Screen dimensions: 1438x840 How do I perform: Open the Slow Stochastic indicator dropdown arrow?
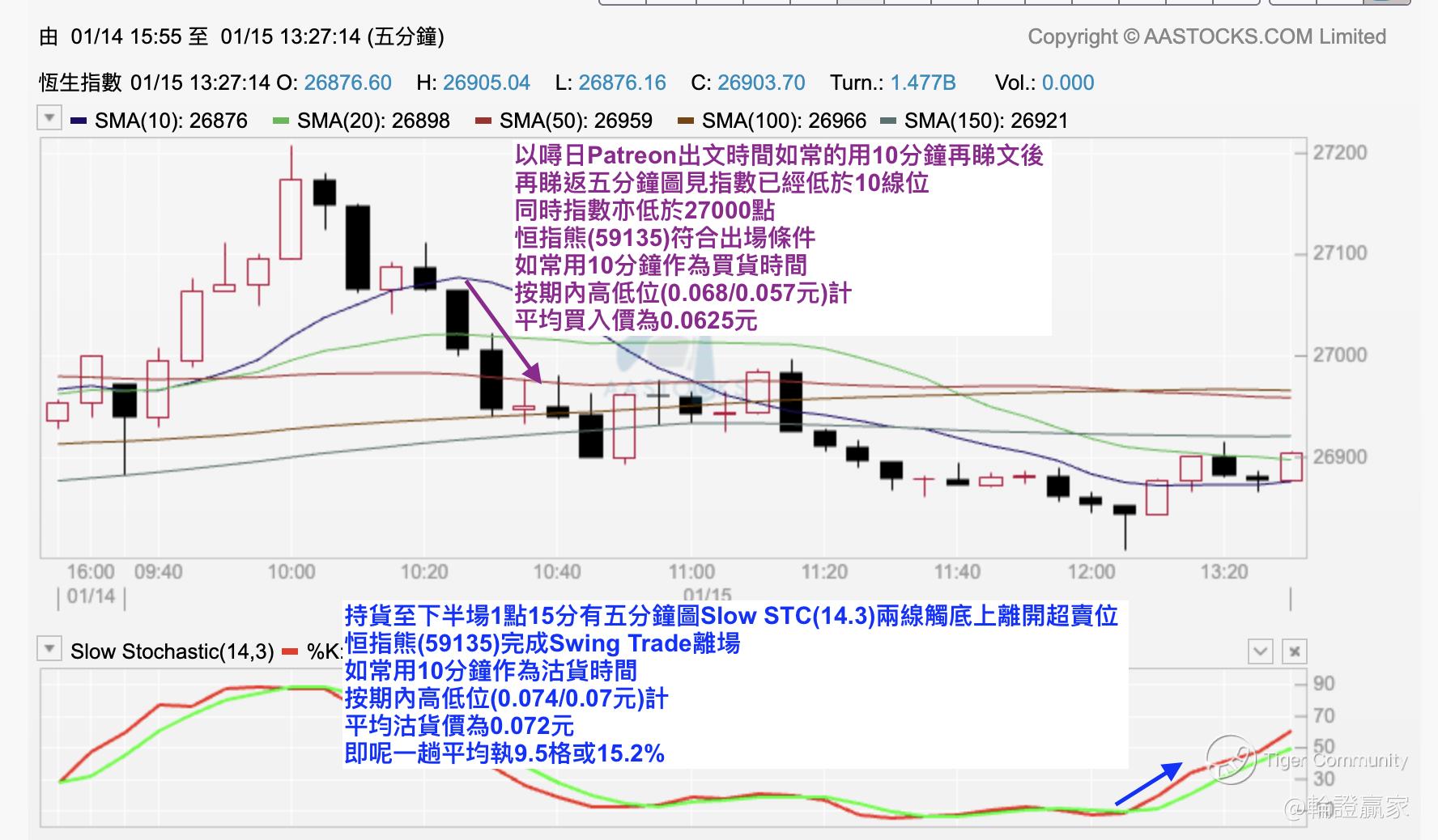[x=49, y=649]
